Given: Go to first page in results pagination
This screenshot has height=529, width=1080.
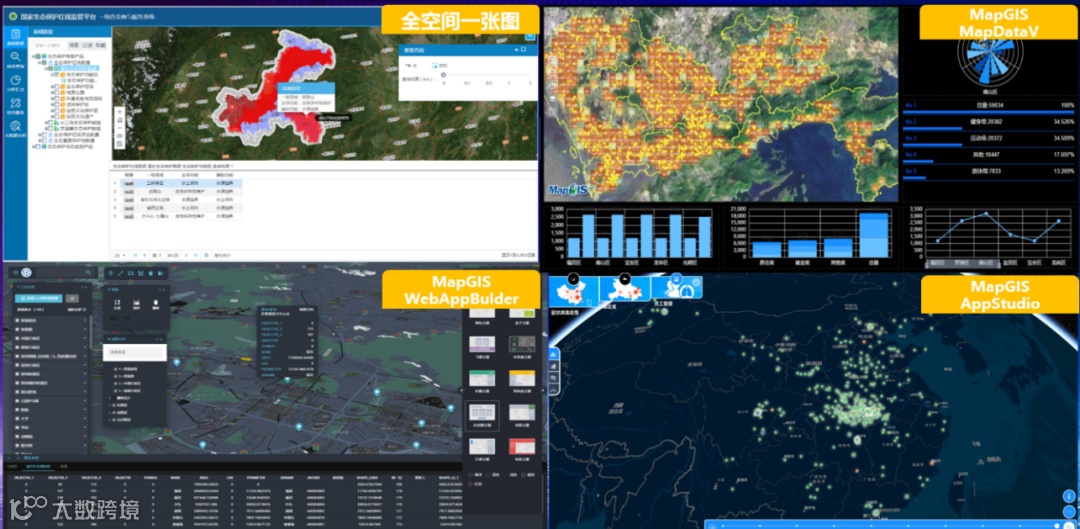Looking at the screenshot, I should point(135,255).
